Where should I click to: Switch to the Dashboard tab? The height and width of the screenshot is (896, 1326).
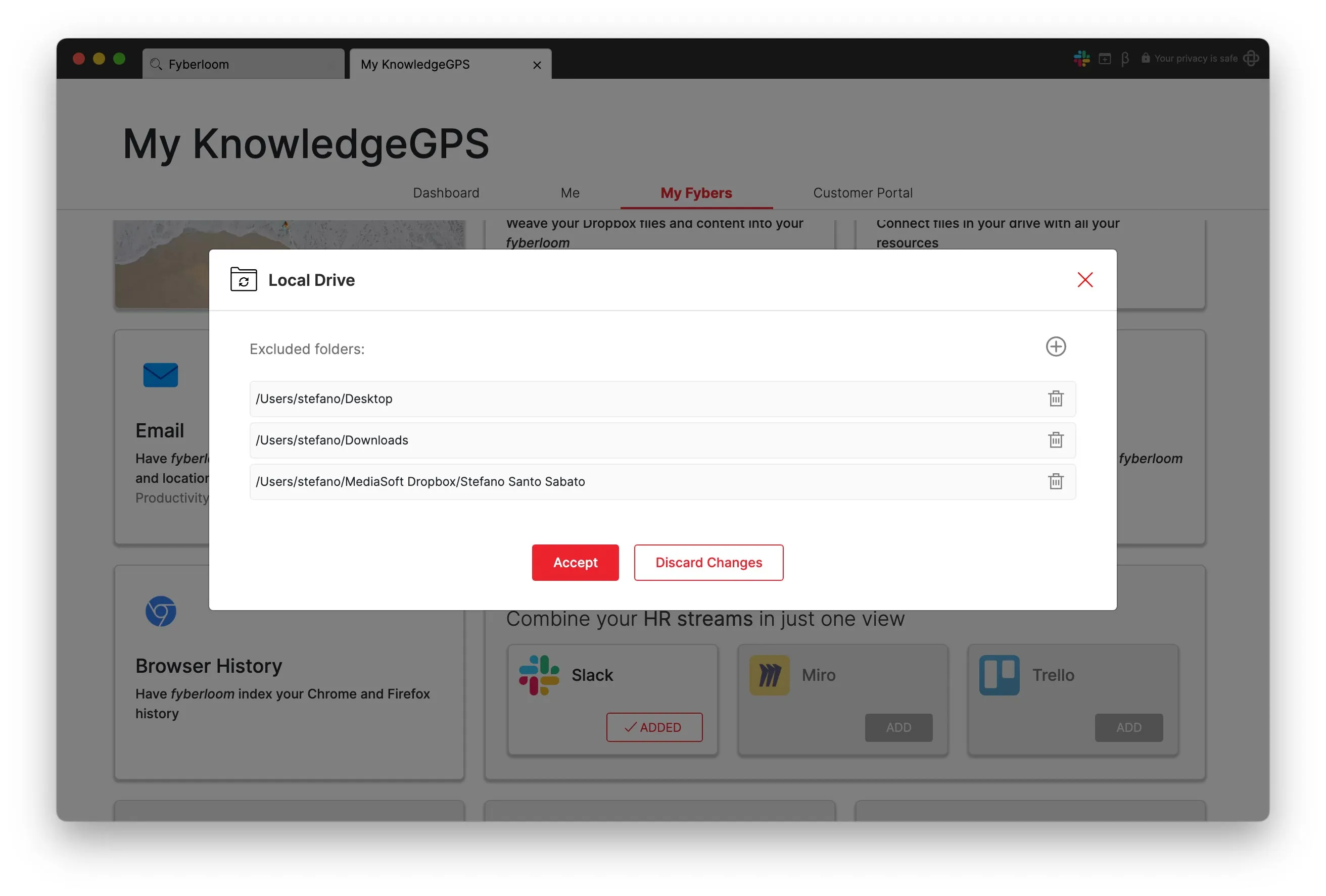[446, 193]
